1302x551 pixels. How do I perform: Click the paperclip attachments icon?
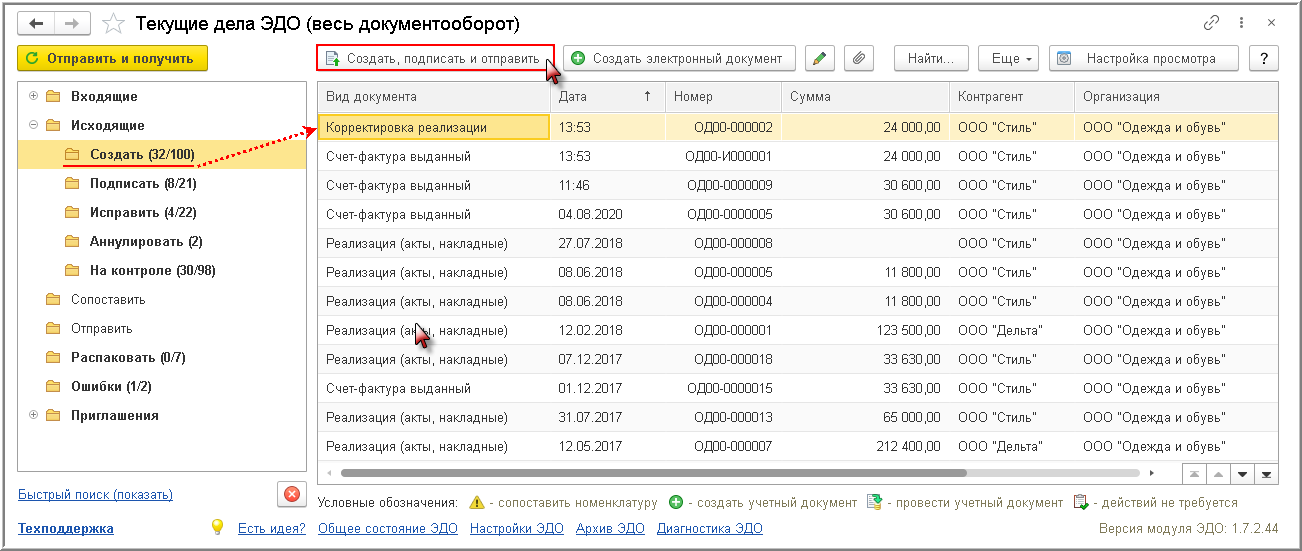point(858,59)
